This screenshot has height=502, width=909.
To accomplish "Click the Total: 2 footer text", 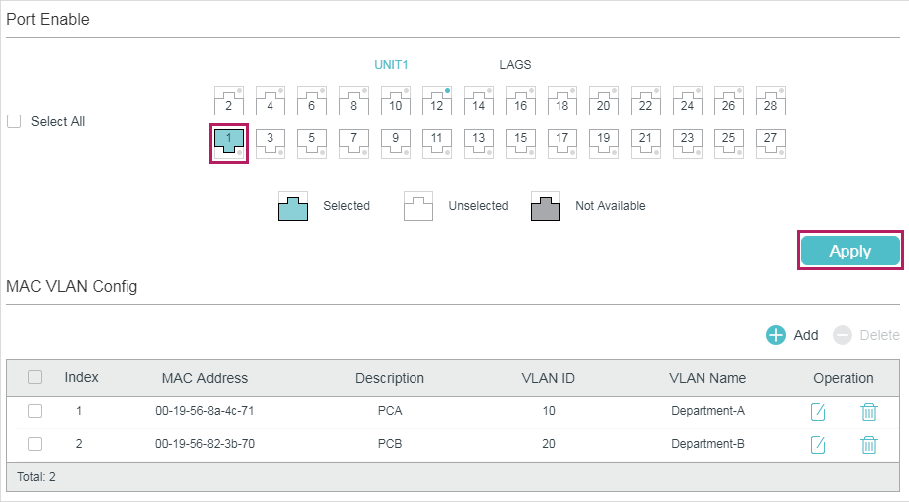I will click(36, 476).
